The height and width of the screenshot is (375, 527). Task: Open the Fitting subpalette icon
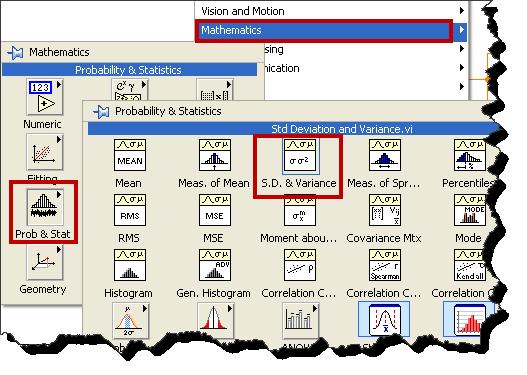tap(45, 152)
